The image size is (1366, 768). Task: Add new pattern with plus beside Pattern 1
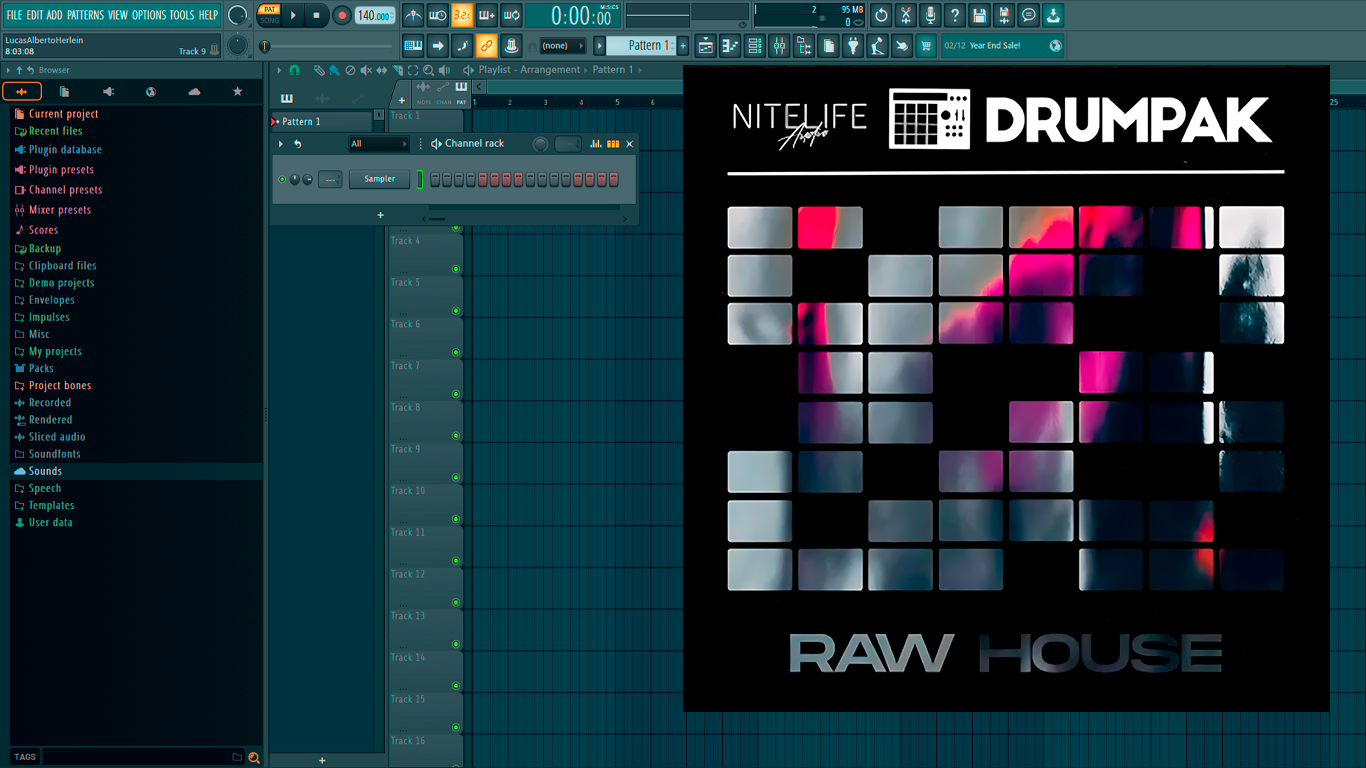pyautogui.click(x=683, y=45)
